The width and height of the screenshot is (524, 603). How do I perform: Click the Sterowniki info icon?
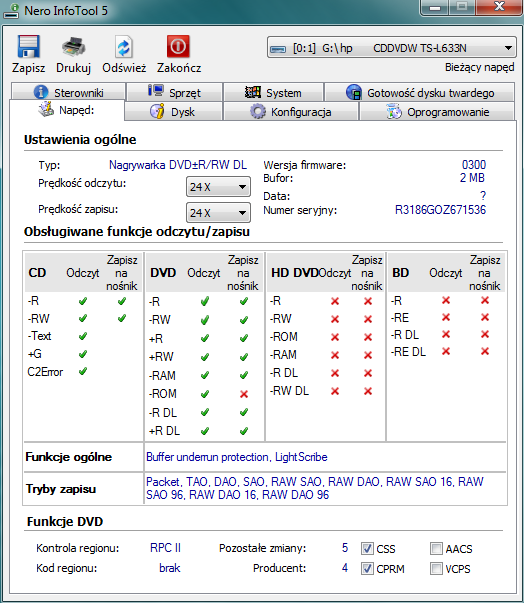(x=41, y=92)
